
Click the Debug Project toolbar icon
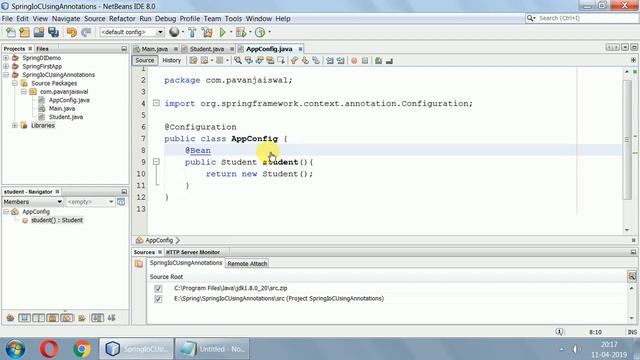(x=241, y=32)
